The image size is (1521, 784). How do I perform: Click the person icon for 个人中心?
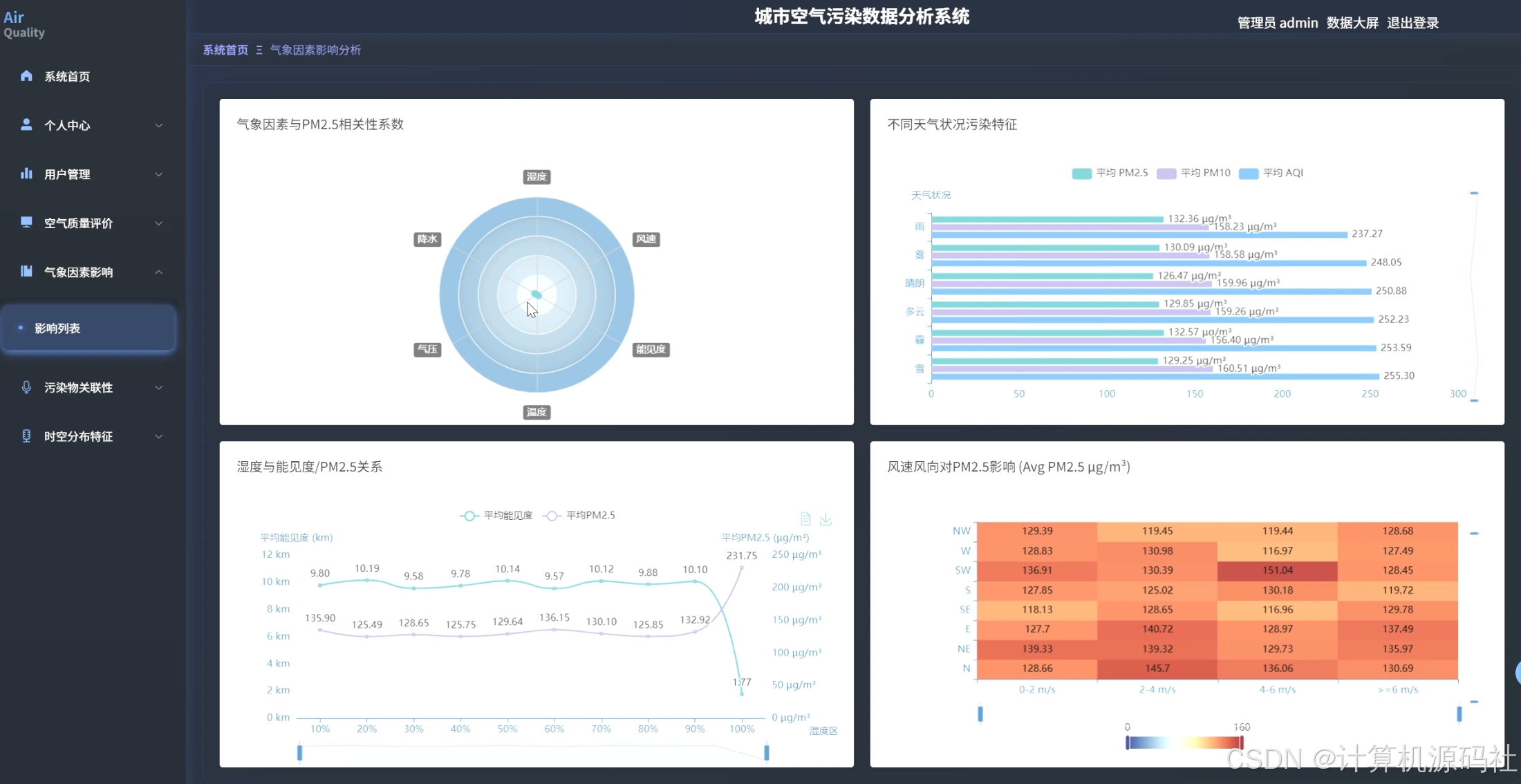[26, 124]
